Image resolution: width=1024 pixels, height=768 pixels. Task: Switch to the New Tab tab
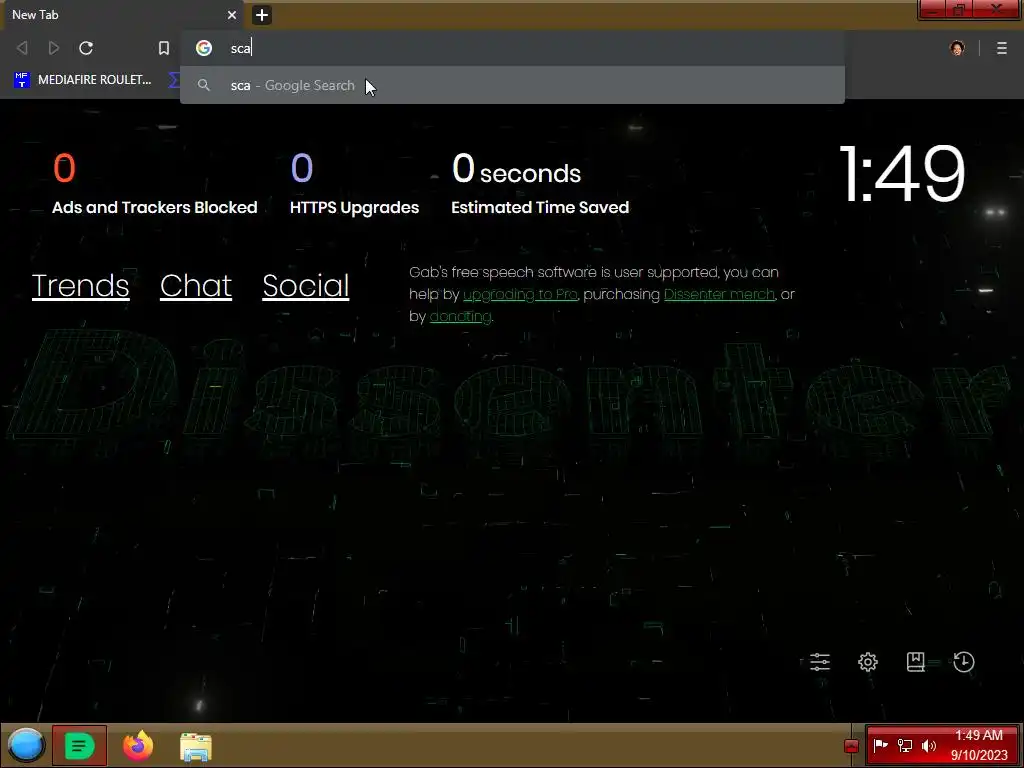click(121, 14)
